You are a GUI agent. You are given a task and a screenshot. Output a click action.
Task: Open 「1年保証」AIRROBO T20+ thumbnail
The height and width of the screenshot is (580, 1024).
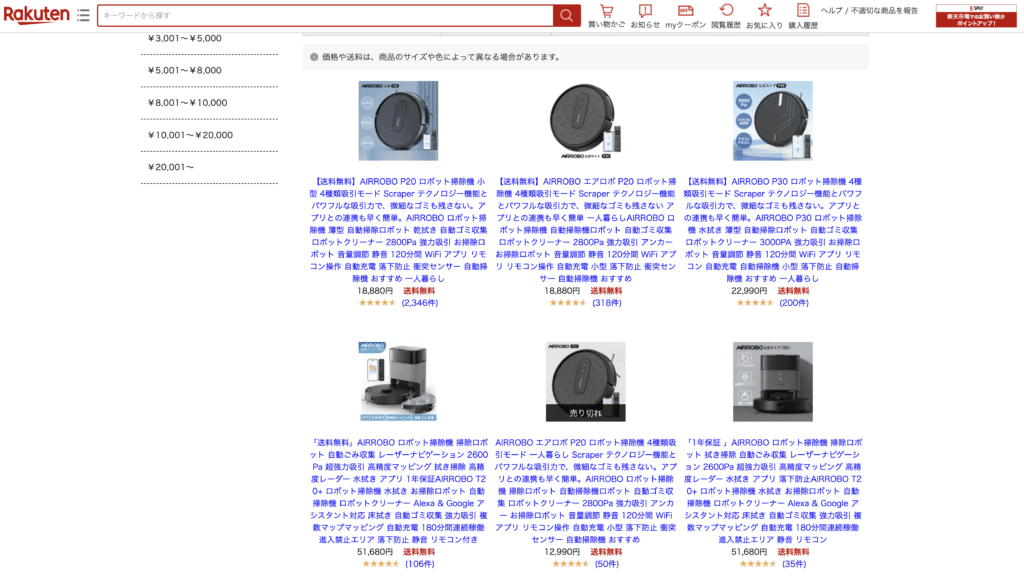click(773, 381)
